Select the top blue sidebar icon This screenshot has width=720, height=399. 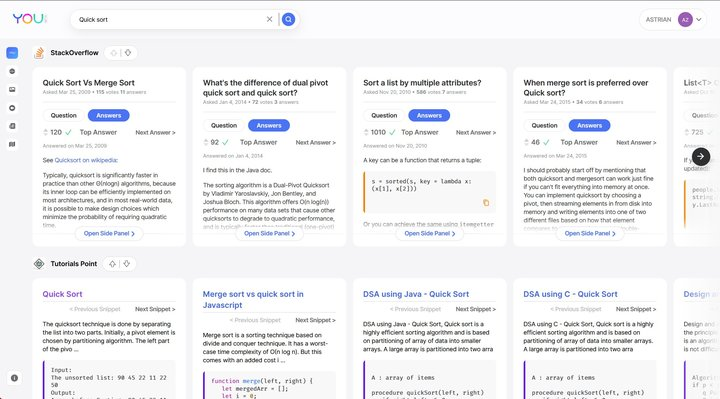[x=12, y=53]
